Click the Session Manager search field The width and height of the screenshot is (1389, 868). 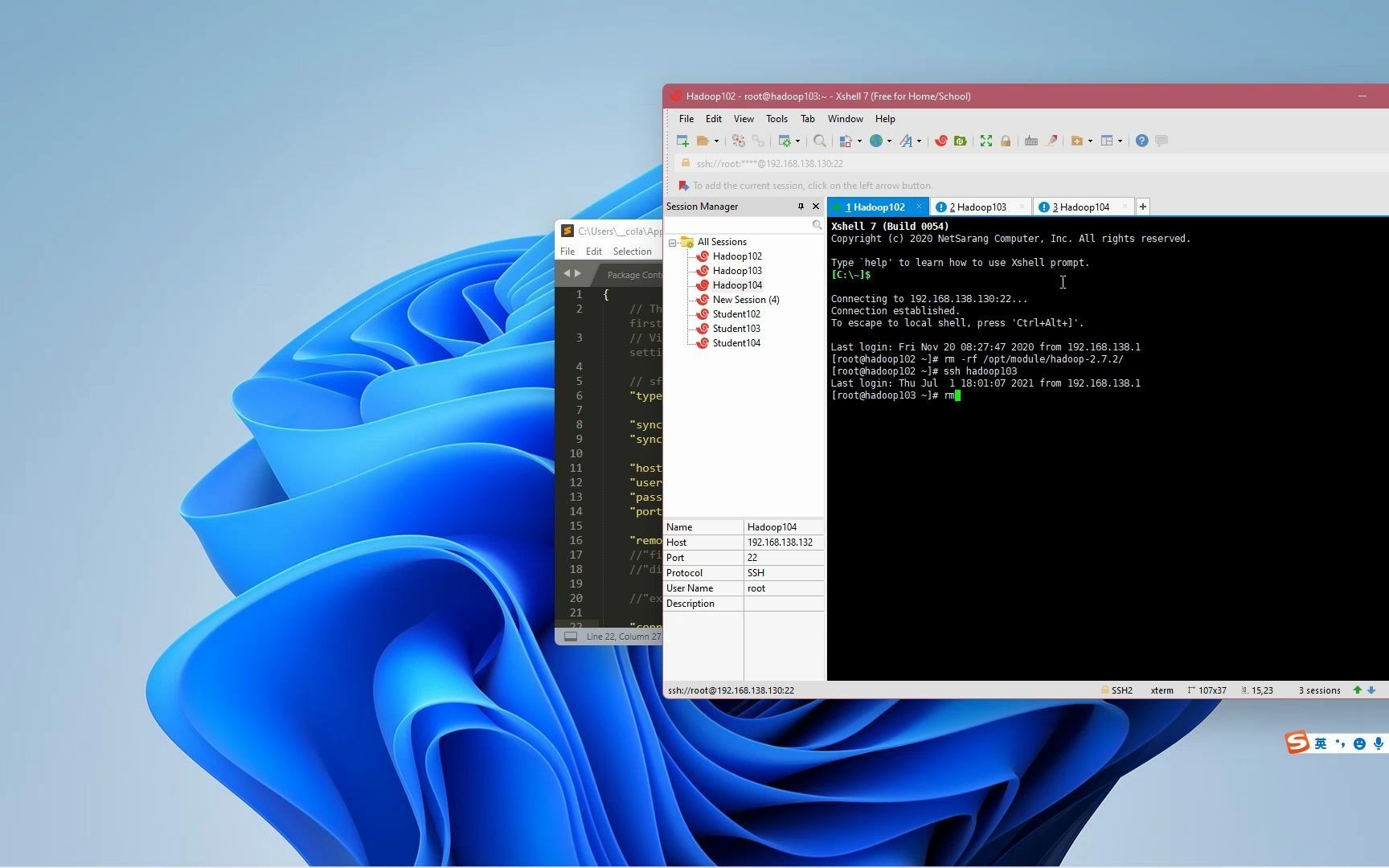tap(744, 226)
